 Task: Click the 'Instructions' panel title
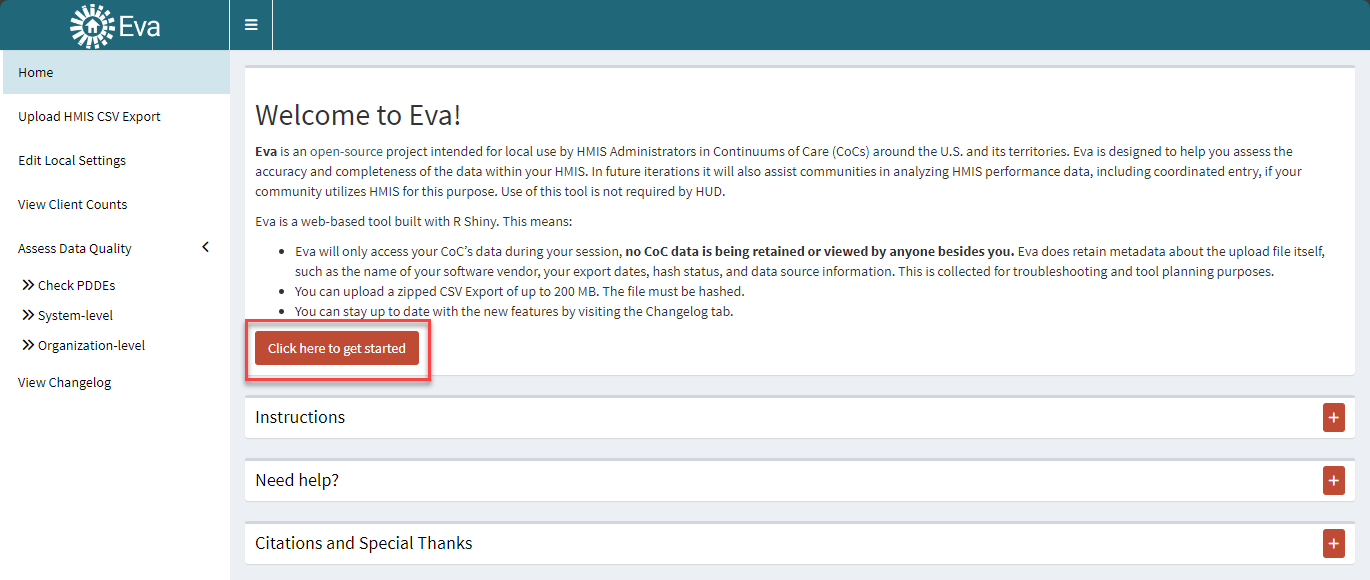click(x=300, y=417)
